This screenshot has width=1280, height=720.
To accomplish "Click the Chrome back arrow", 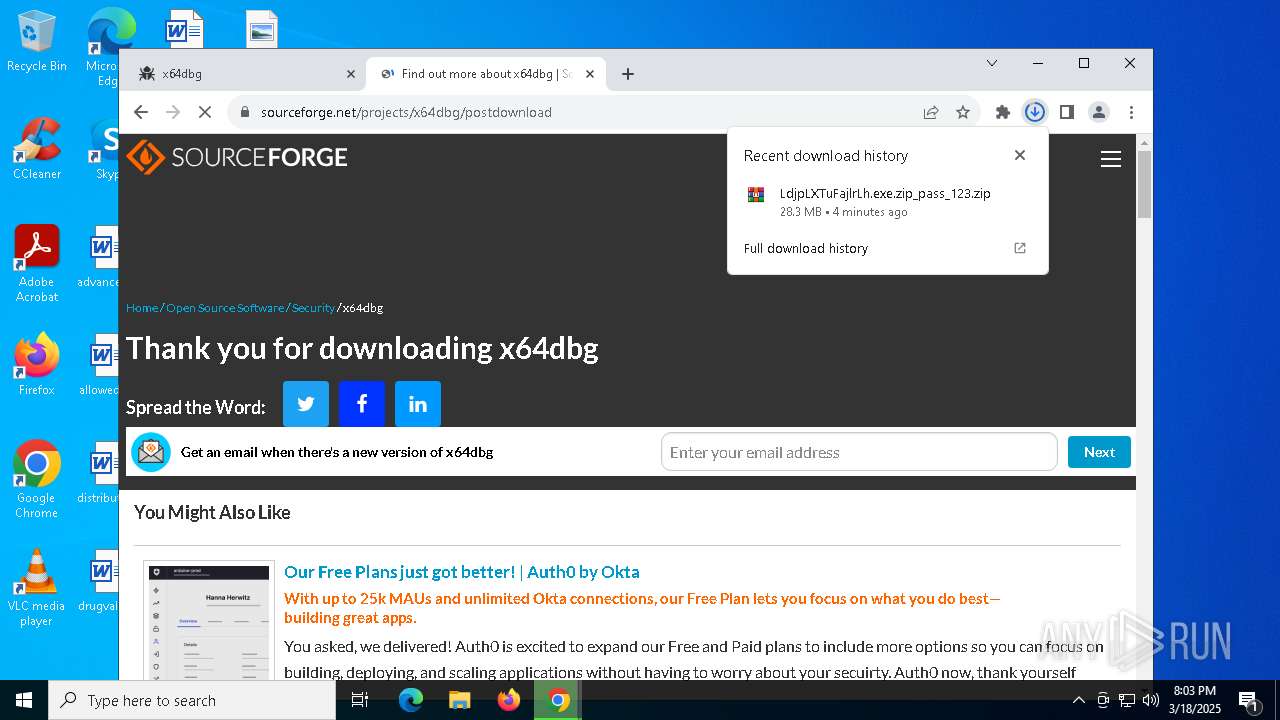I will 141,112.
